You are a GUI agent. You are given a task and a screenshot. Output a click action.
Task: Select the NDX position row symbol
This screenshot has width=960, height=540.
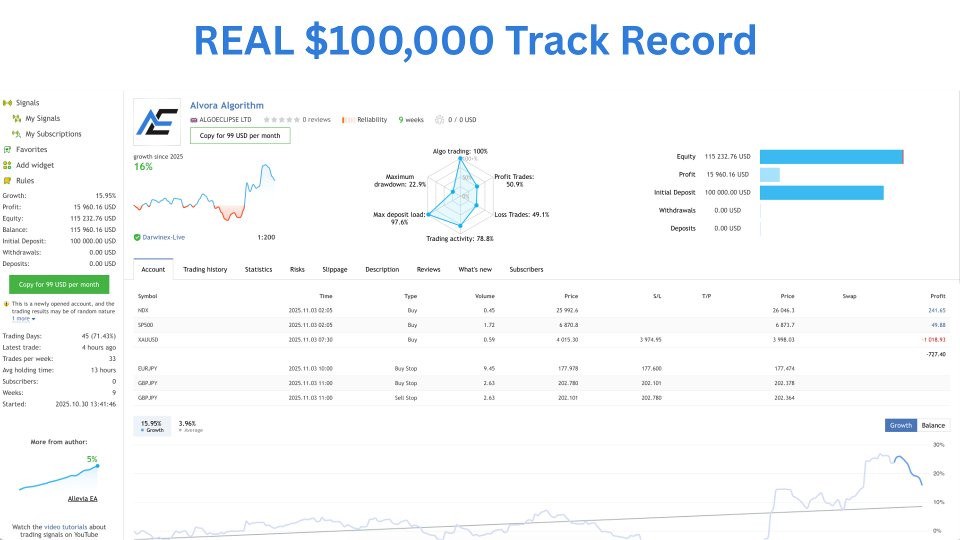143,310
